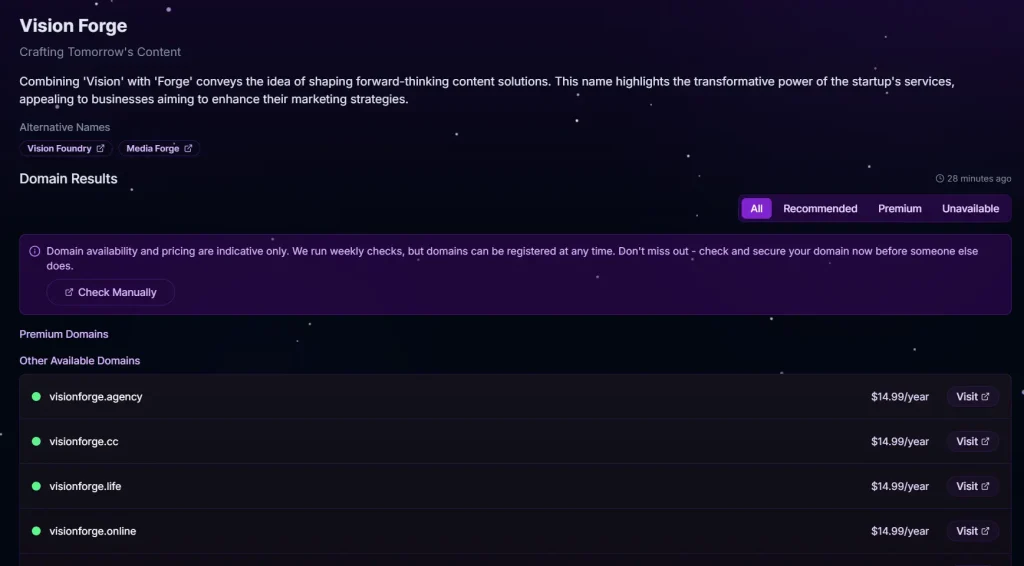Click Visit for visionforge.life
Viewport: 1024px width, 566px height.
pyautogui.click(x=972, y=486)
